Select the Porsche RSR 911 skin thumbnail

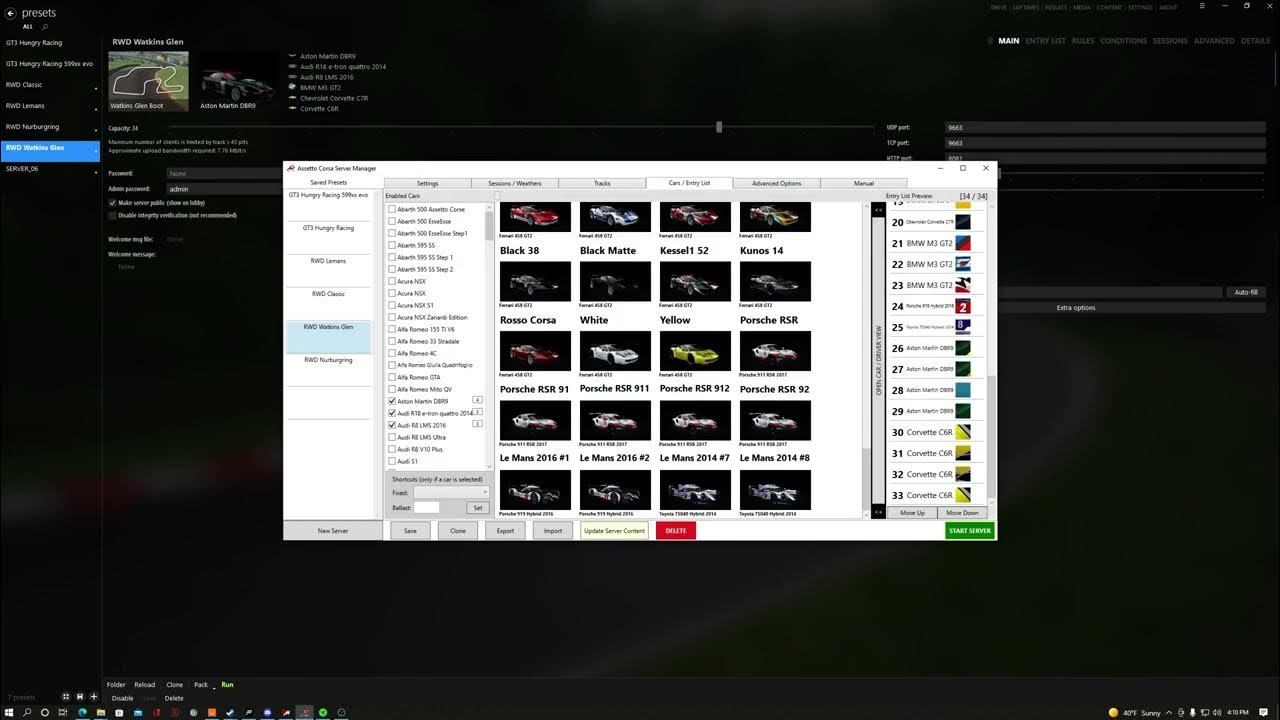pos(615,420)
